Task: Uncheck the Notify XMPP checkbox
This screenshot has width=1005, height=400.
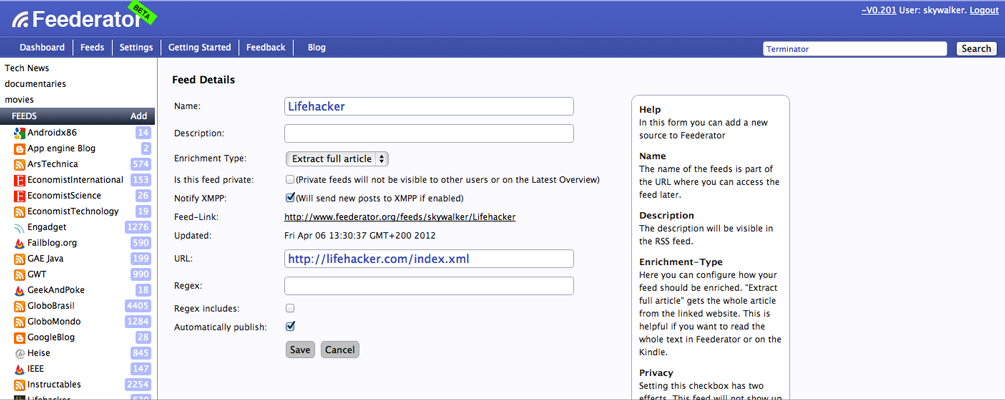Action: (x=290, y=197)
